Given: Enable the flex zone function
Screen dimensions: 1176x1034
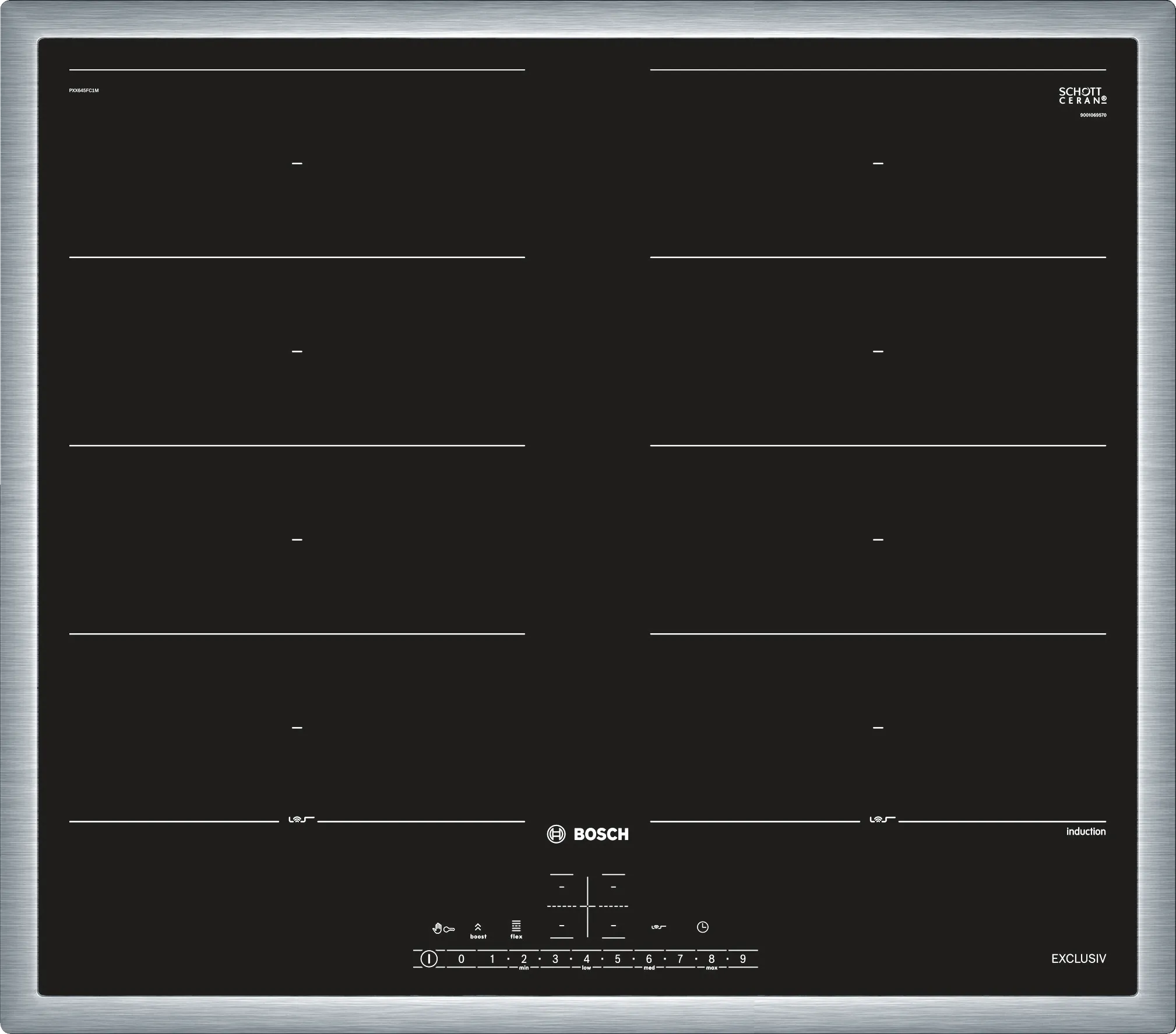Looking at the screenshot, I should (x=516, y=929).
